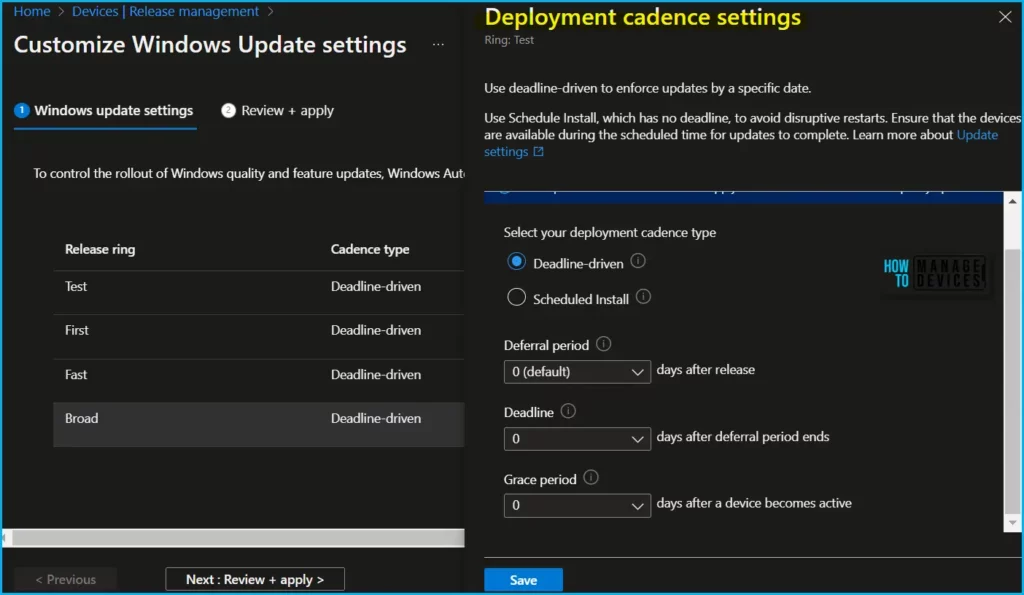Click Next : Review + apply button

click(255, 579)
